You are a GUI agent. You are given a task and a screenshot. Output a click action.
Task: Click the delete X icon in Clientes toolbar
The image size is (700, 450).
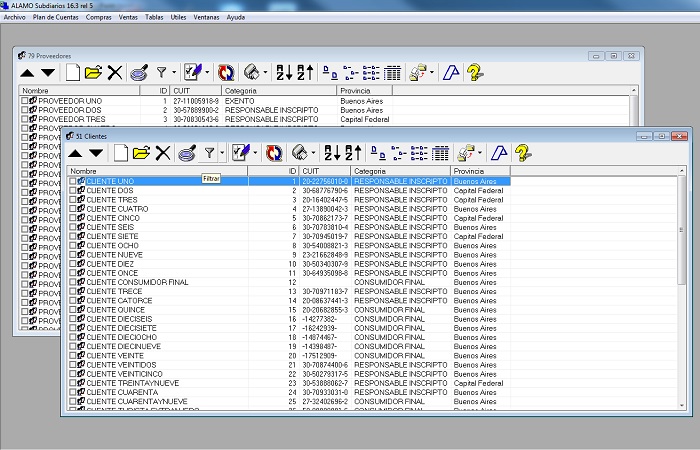point(163,153)
